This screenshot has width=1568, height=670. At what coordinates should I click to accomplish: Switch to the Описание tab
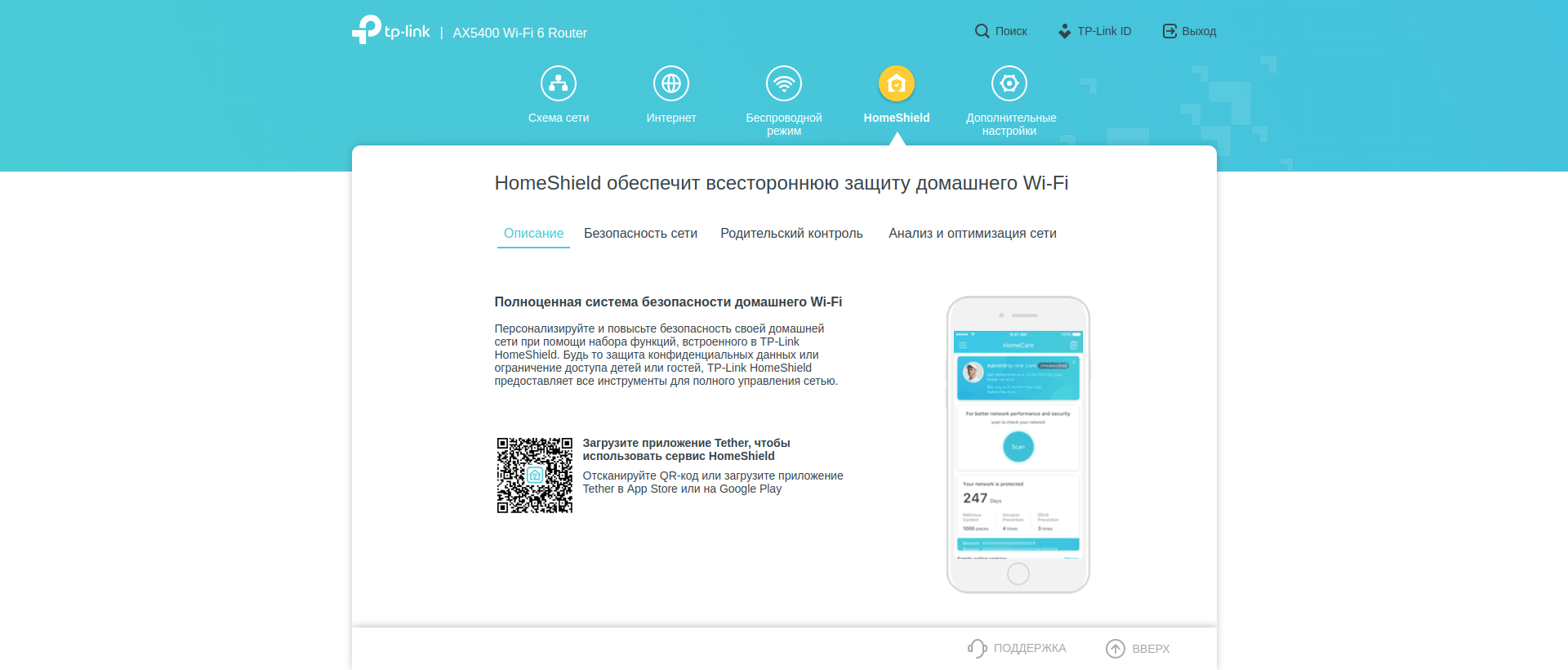(x=533, y=234)
